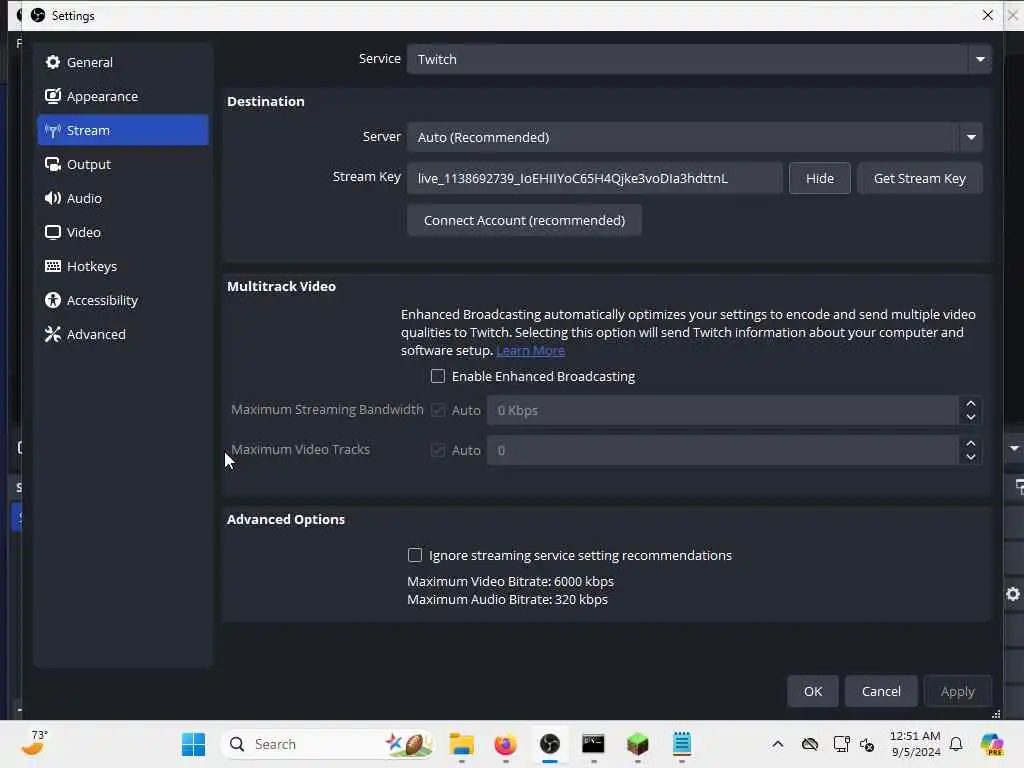Viewport: 1024px width, 768px height.
Task: Click the Maximum Streaming Bandwidth Kbps field
Action: click(x=723, y=410)
